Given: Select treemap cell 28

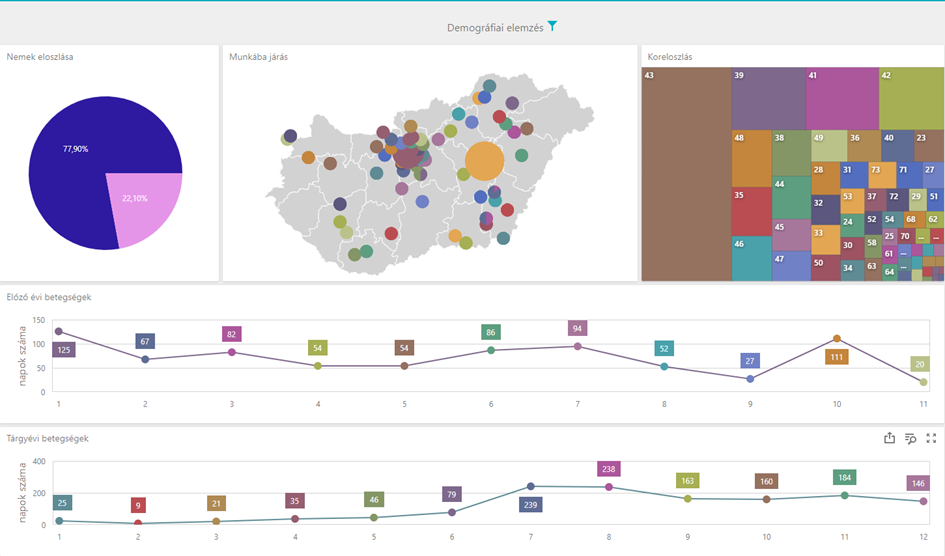Looking at the screenshot, I should pos(826,178).
